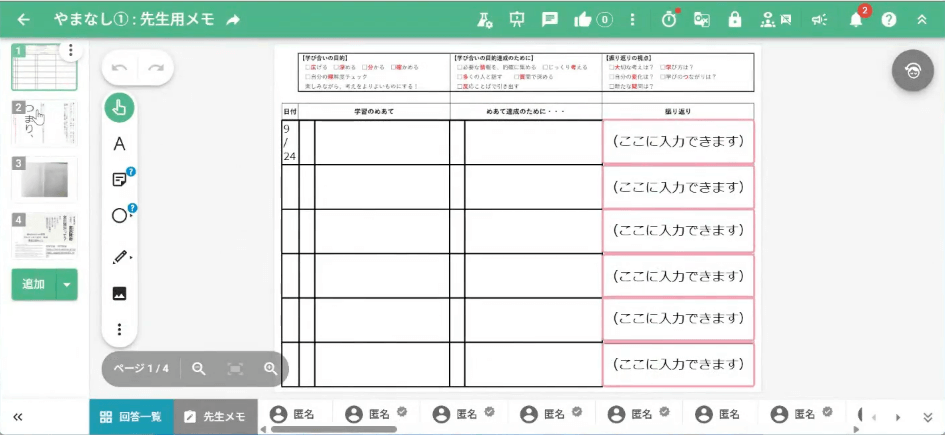Open the notifications bell
This screenshot has height=435, width=945.
856,20
